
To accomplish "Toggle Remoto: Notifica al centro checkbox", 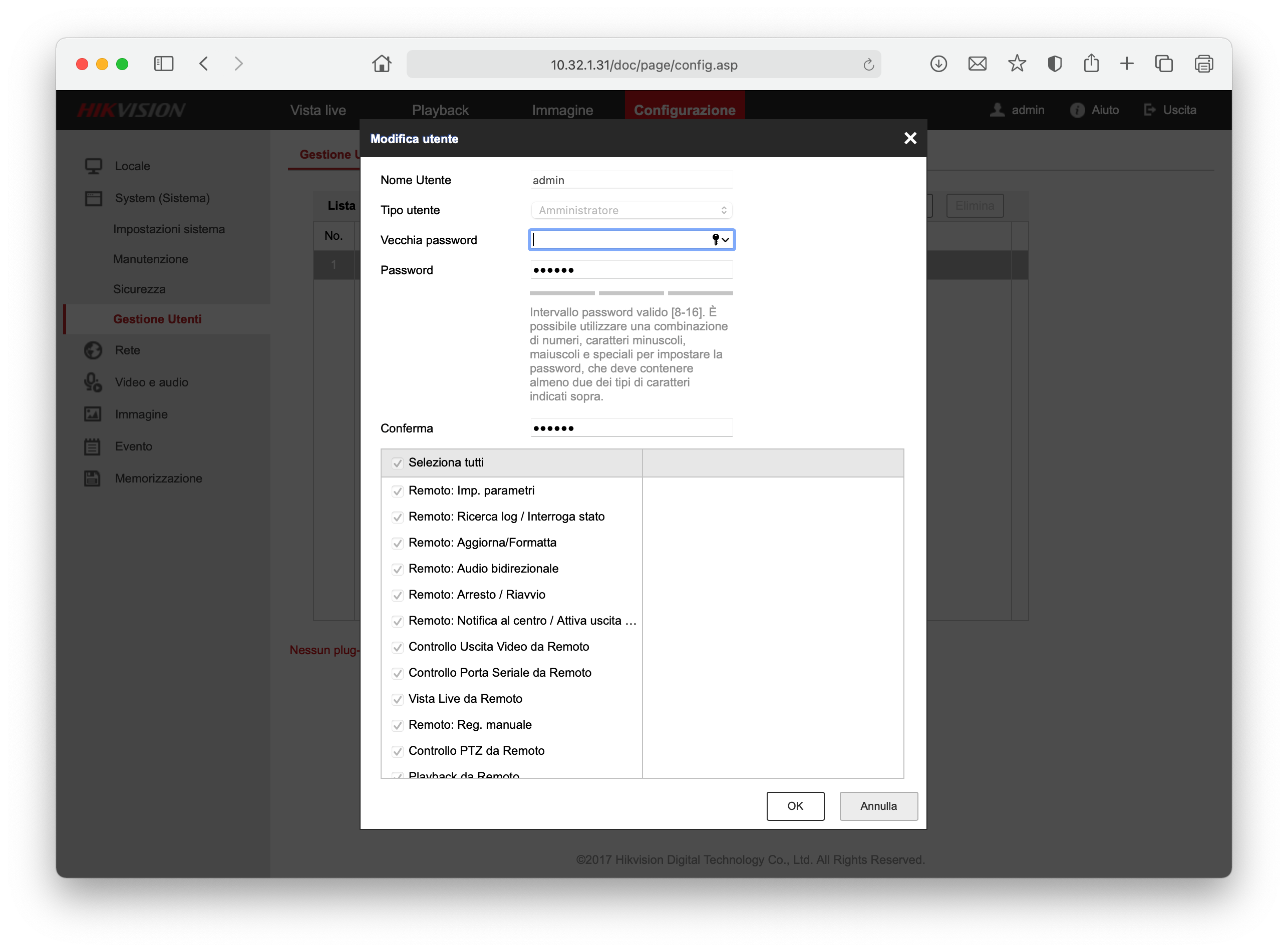I will pyautogui.click(x=397, y=621).
